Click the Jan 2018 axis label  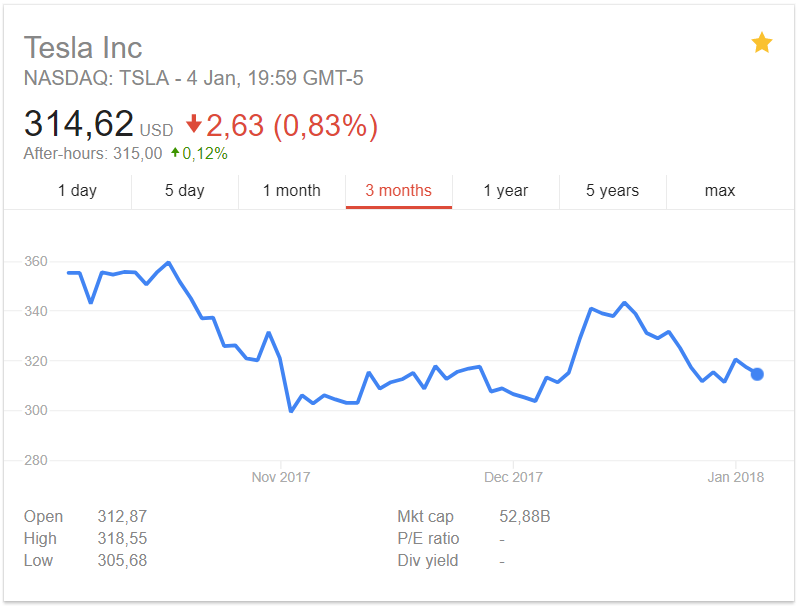pos(735,477)
